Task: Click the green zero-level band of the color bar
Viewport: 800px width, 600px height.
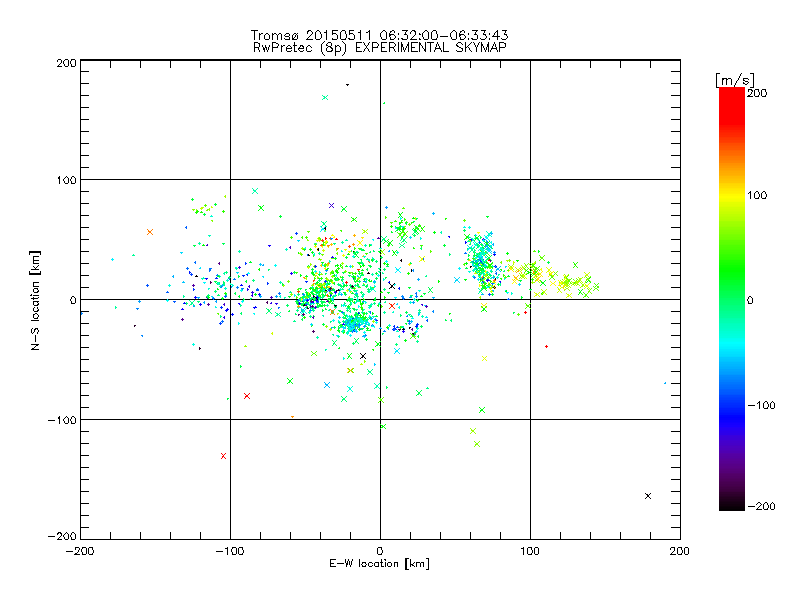Action: [x=732, y=300]
